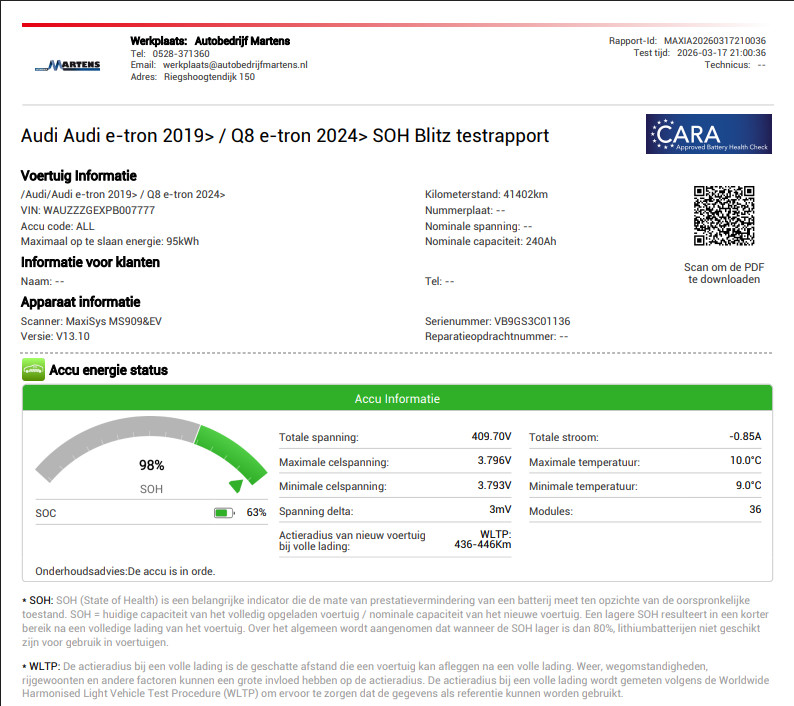Click the Scan om de PDF te downloaden text

[x=724, y=273]
